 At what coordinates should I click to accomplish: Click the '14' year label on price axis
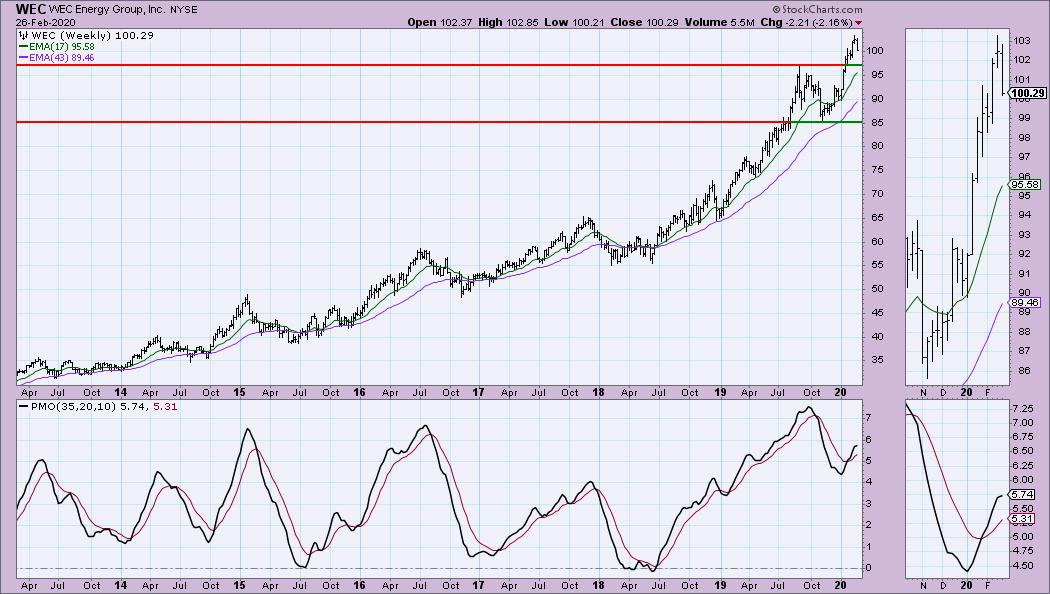coord(121,392)
